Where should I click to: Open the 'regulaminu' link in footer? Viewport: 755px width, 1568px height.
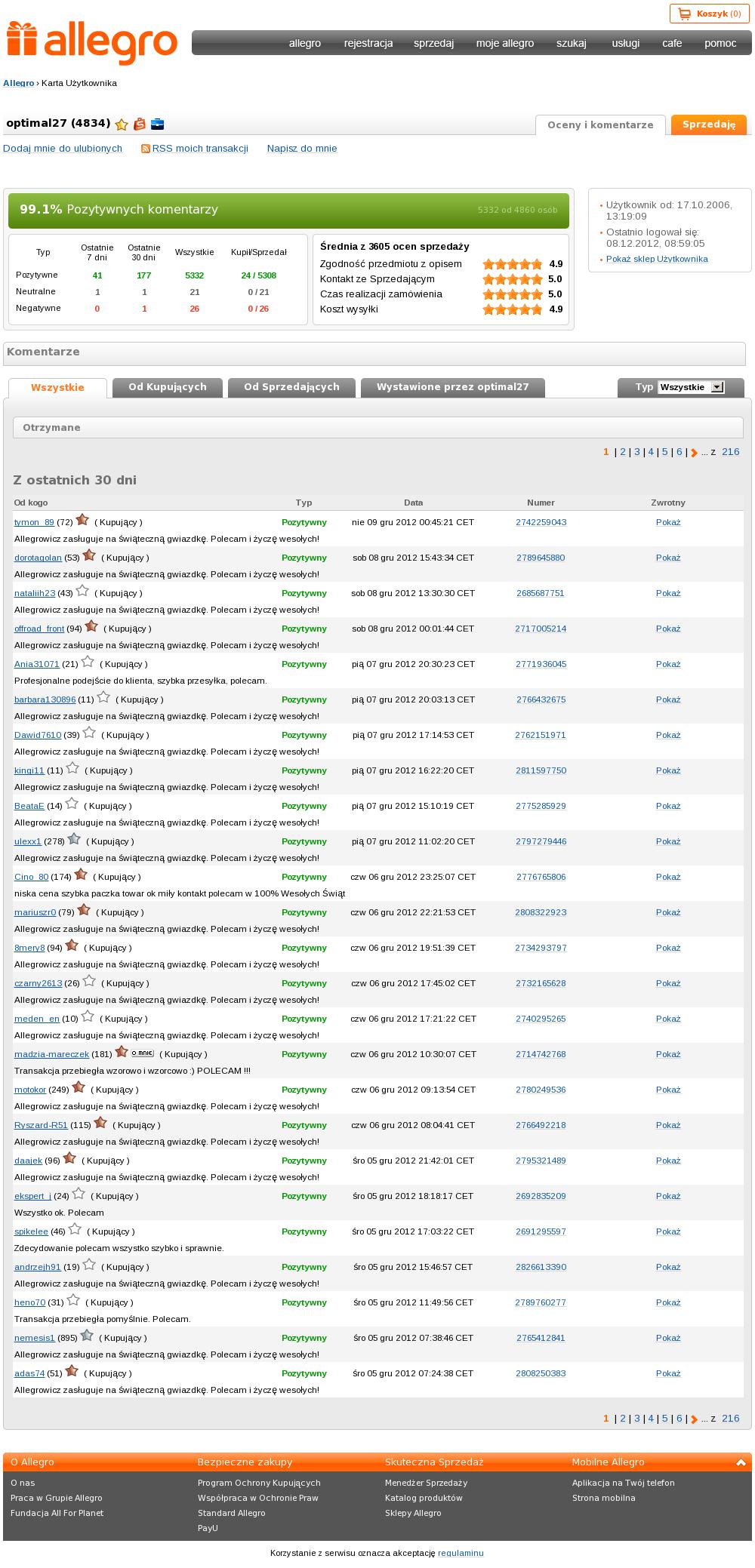(461, 1553)
